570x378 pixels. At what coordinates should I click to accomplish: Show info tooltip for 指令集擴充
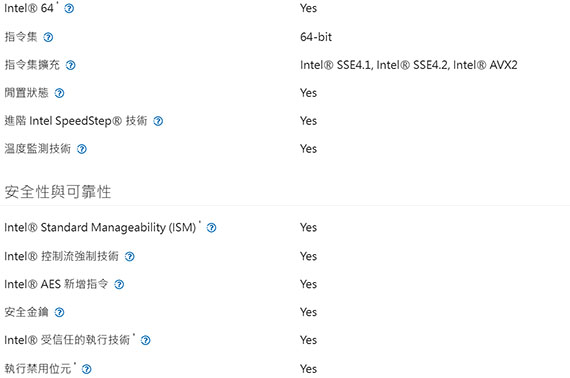tap(71, 65)
